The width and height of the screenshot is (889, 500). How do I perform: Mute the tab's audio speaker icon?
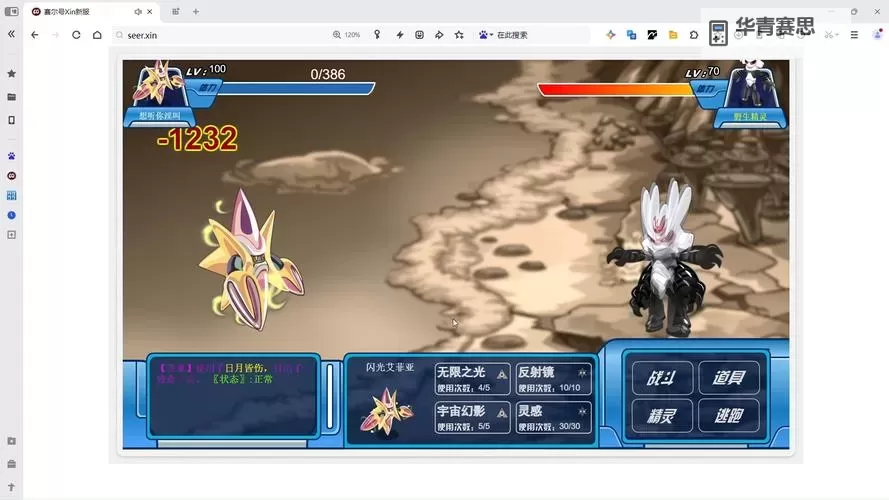(x=138, y=12)
